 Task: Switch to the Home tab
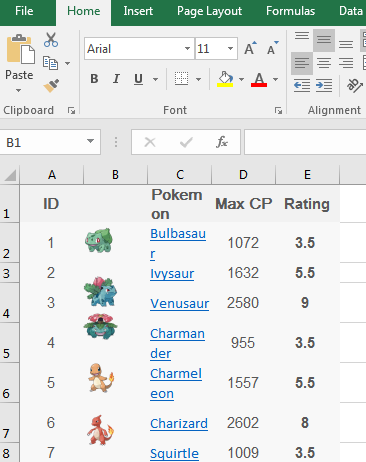click(x=84, y=11)
